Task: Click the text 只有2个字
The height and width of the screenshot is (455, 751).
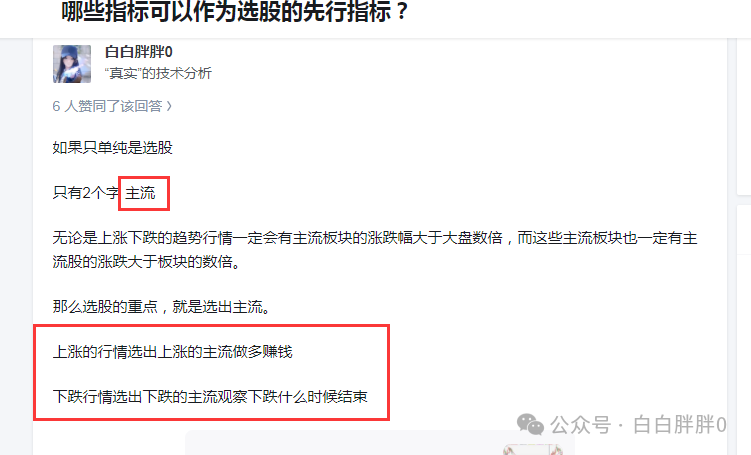Action: 85,193
